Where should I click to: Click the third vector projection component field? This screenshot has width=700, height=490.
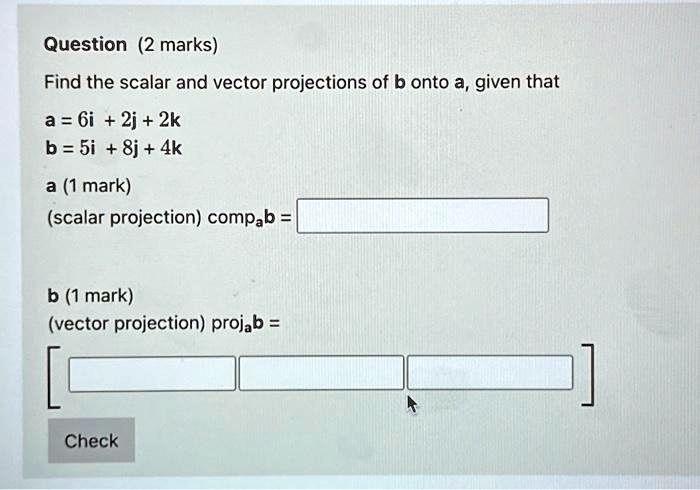490,372
